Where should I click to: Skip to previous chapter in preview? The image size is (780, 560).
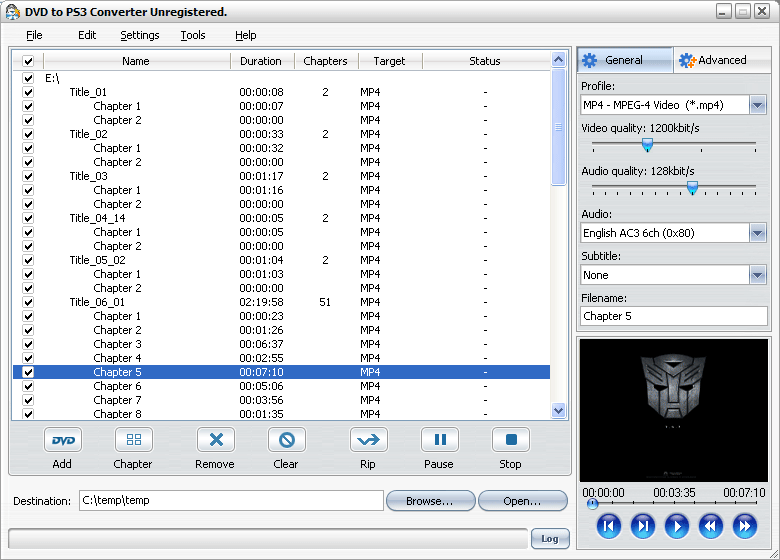[609, 526]
